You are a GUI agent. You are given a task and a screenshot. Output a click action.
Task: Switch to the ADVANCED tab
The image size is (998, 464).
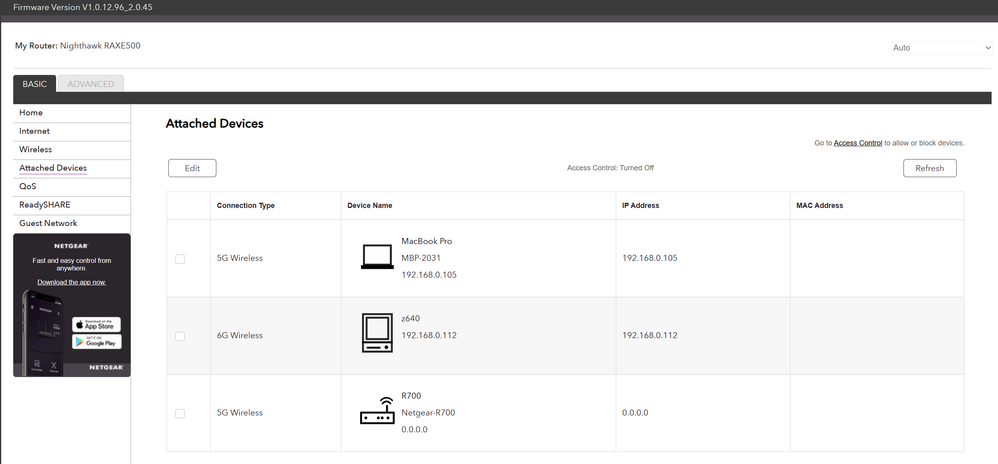(91, 84)
